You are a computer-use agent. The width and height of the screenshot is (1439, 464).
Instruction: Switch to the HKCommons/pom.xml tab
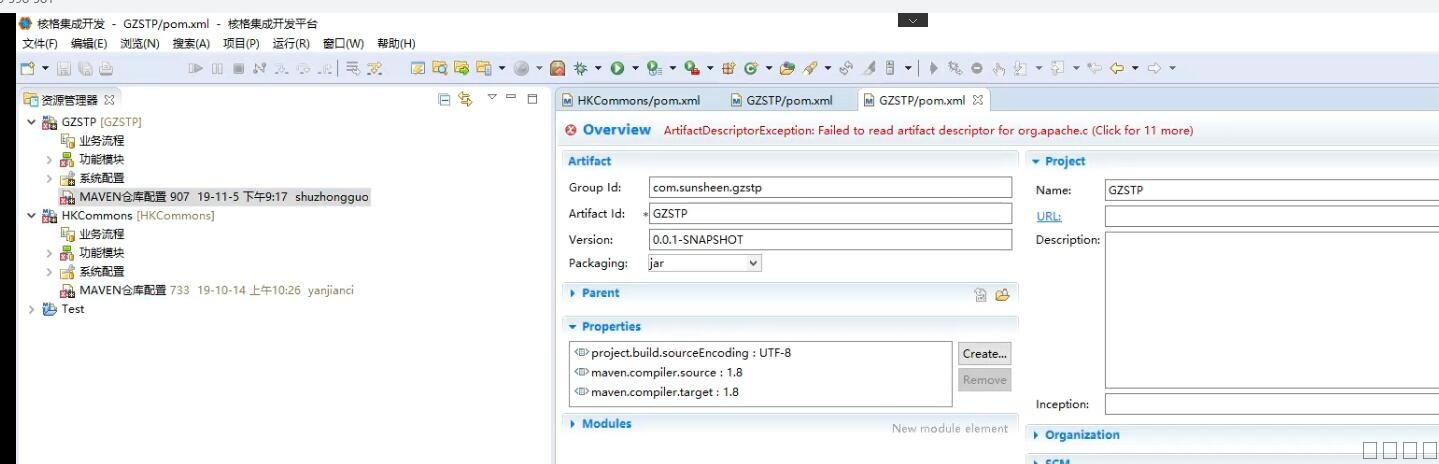coord(630,100)
